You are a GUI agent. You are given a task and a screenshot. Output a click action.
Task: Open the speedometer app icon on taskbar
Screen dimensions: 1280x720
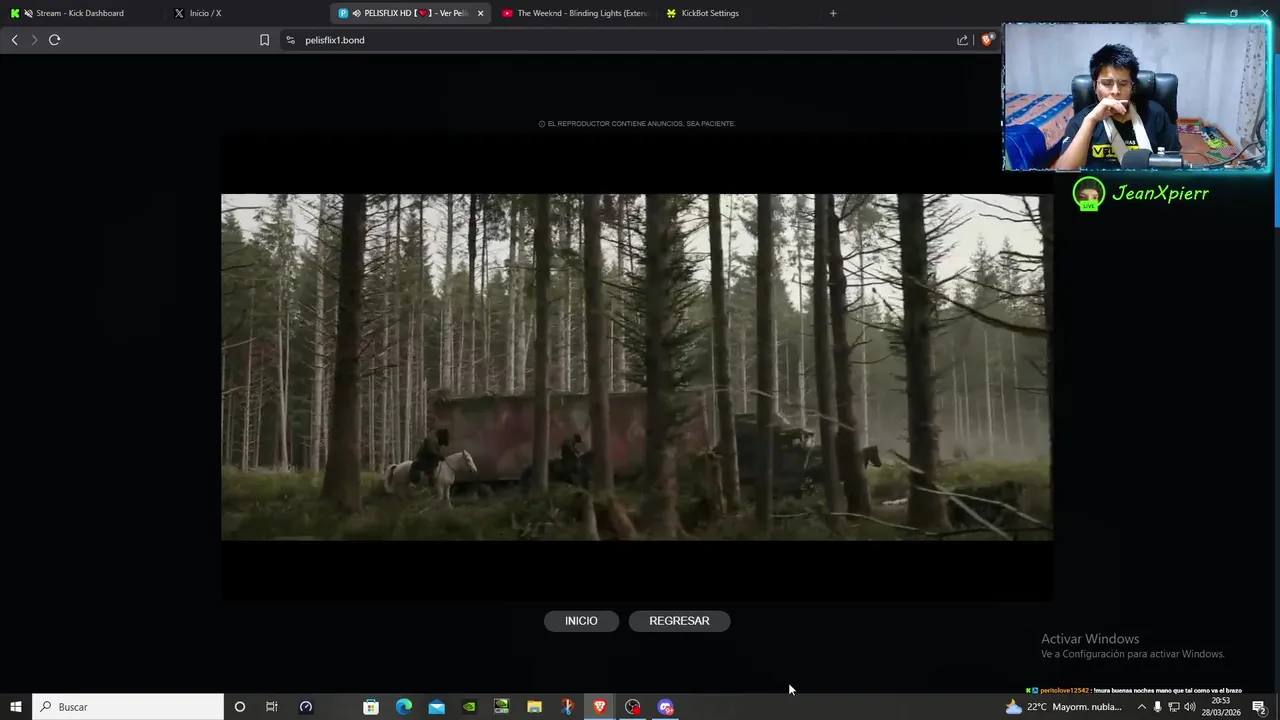pyautogui.click(x=306, y=707)
